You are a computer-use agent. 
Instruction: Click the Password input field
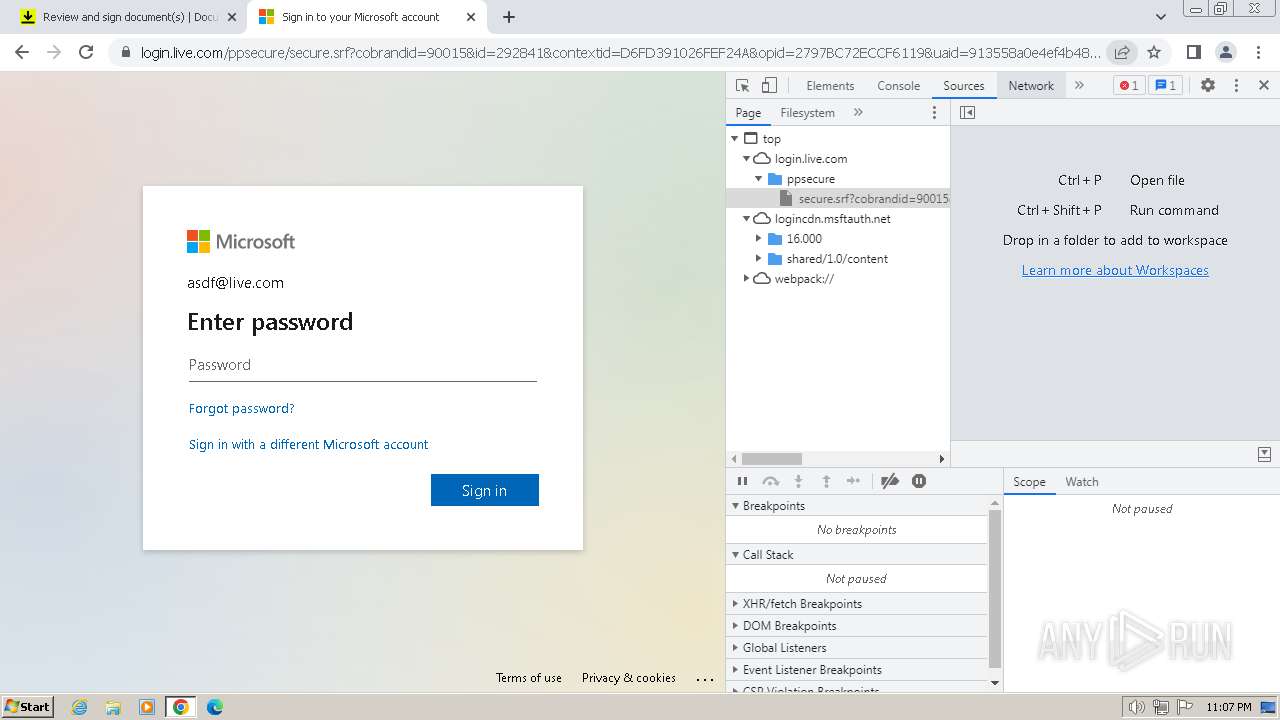pos(362,365)
